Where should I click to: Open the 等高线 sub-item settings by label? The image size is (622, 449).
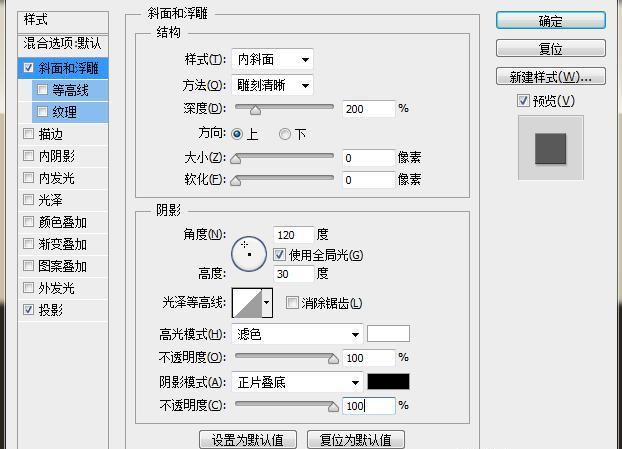tap(70, 90)
